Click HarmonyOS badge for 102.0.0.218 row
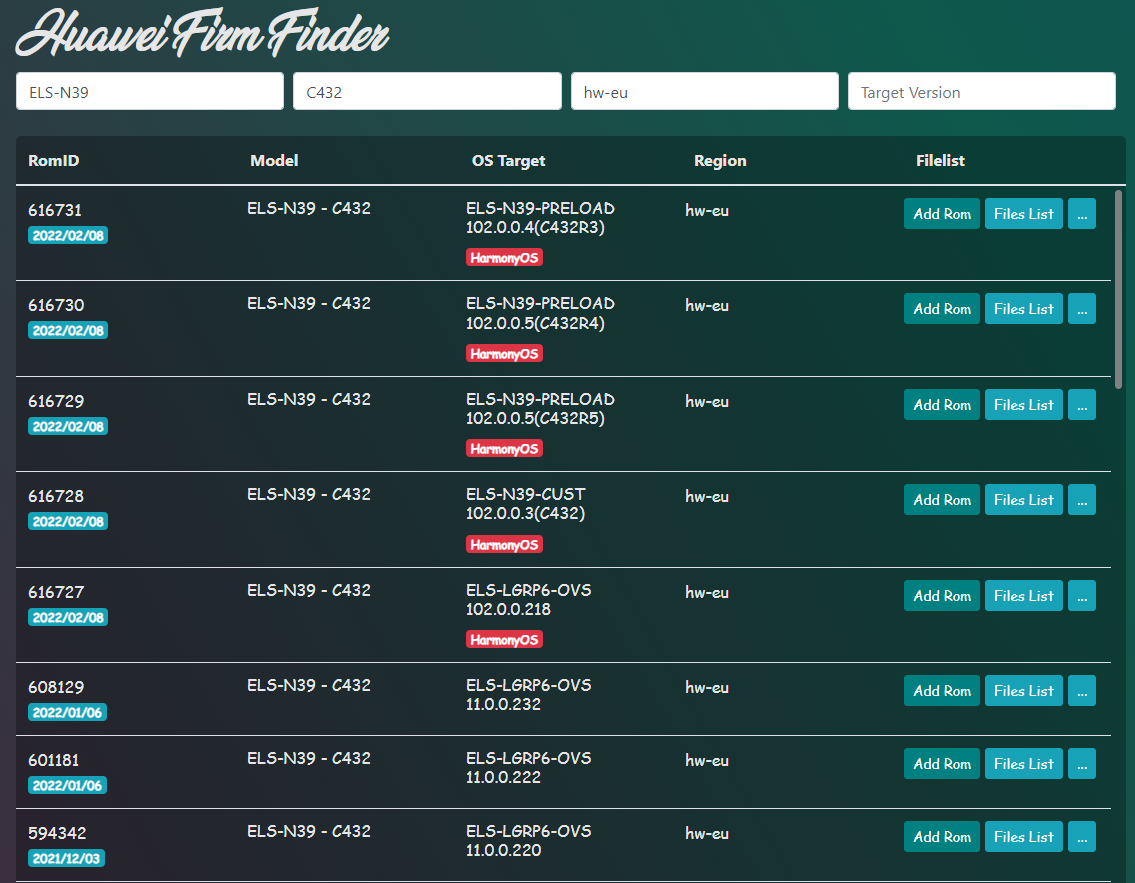 point(505,640)
